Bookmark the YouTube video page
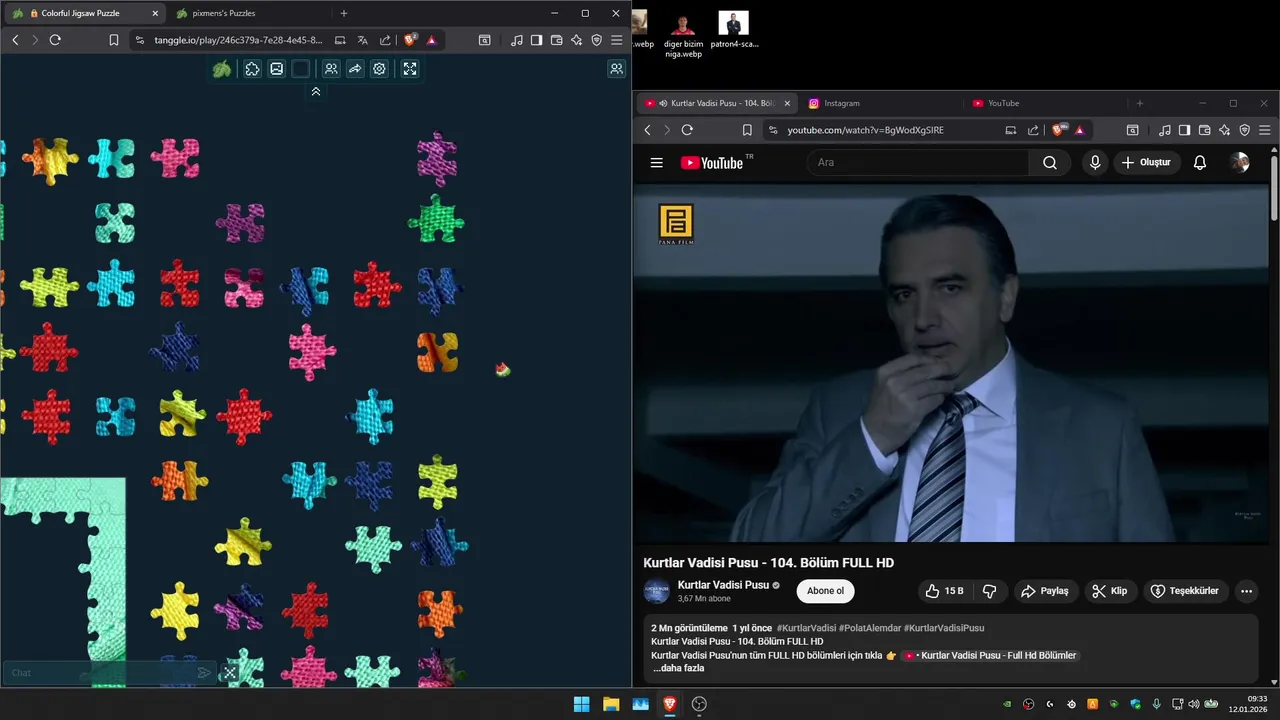1280x720 pixels. (747, 130)
